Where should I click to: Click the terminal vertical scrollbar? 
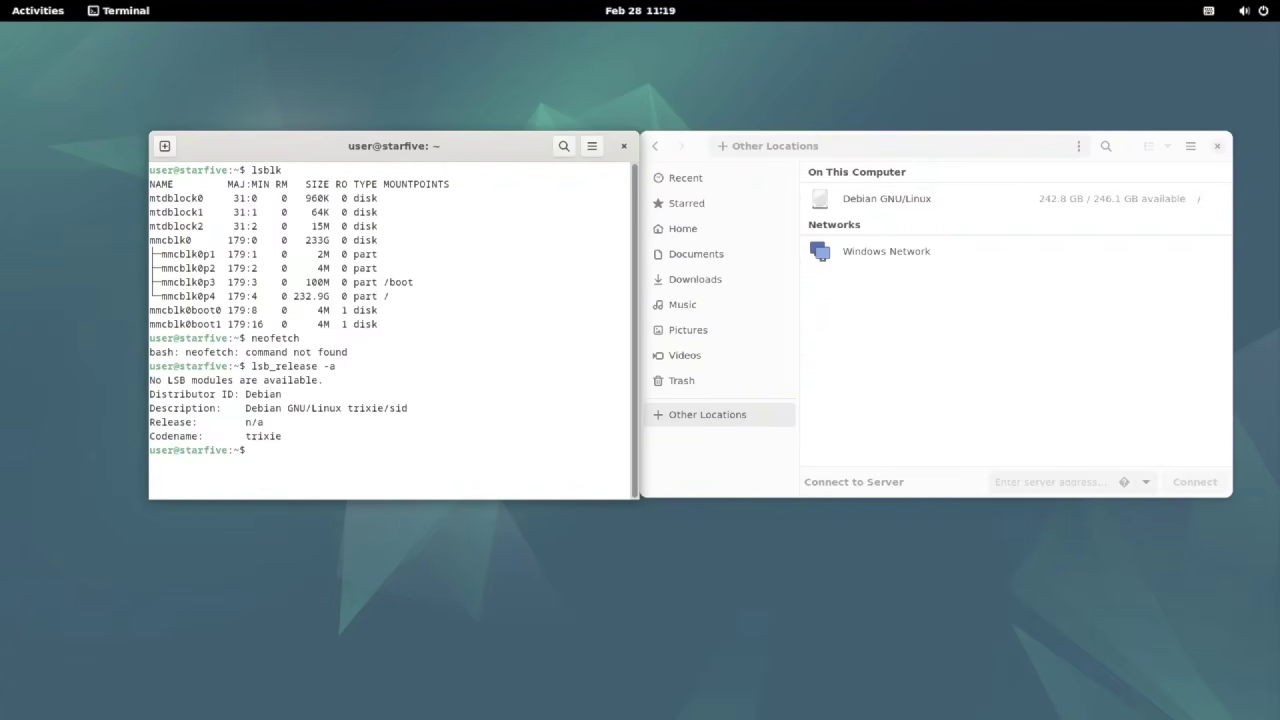[x=634, y=330]
